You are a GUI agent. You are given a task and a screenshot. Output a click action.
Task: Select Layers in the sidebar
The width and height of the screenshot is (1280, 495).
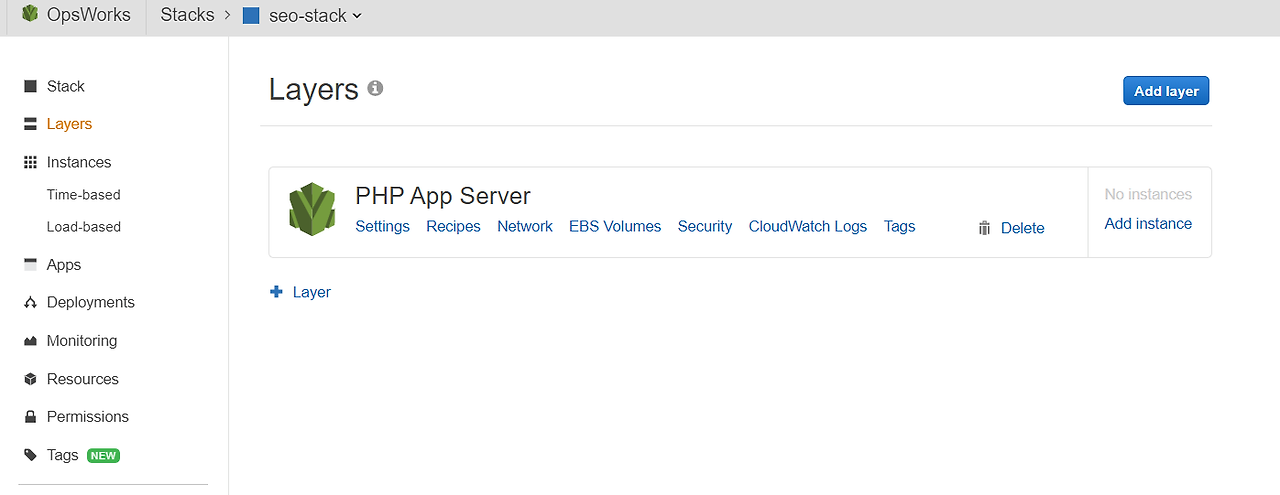(69, 124)
